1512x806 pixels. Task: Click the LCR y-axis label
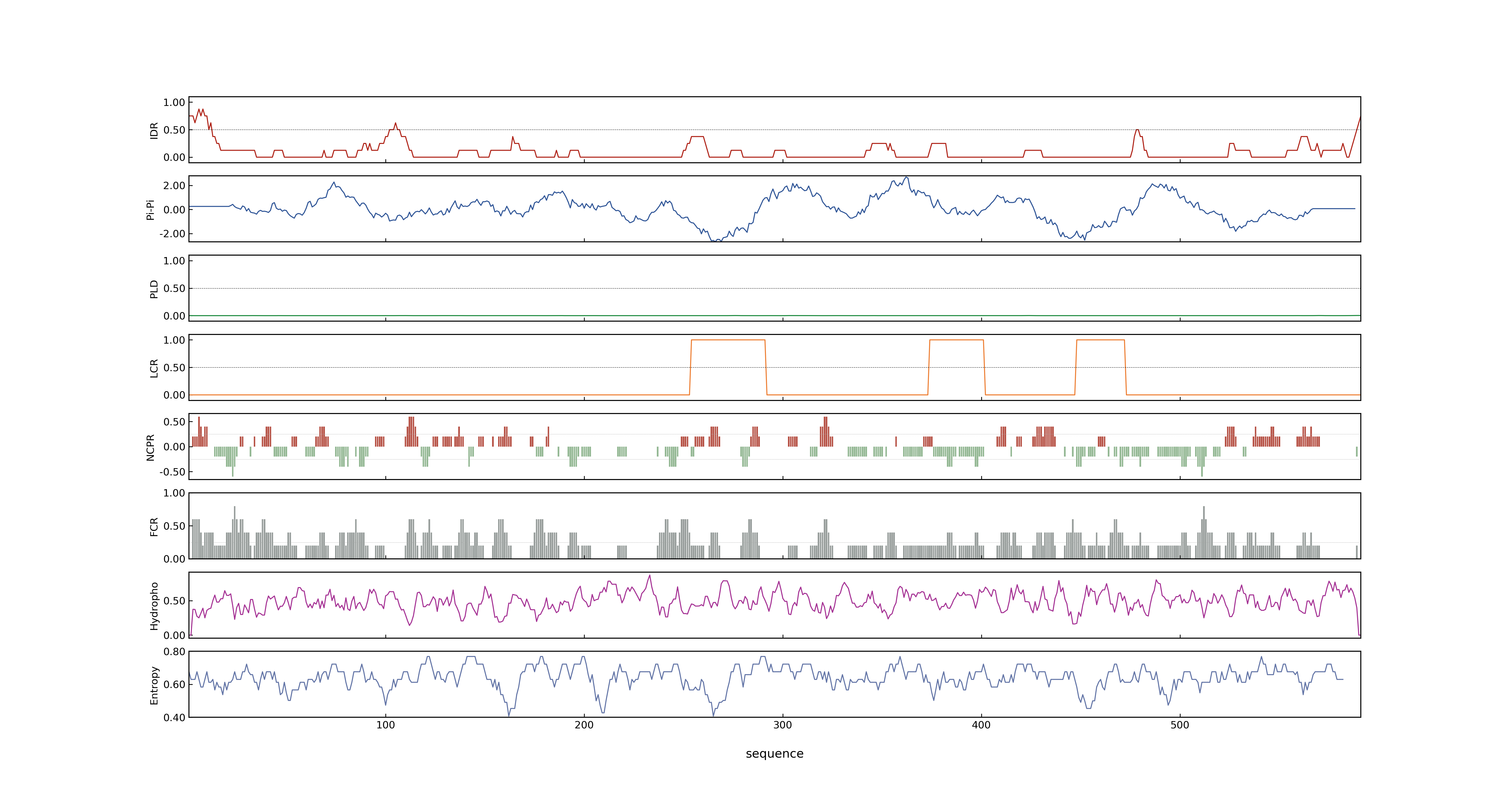(154, 368)
